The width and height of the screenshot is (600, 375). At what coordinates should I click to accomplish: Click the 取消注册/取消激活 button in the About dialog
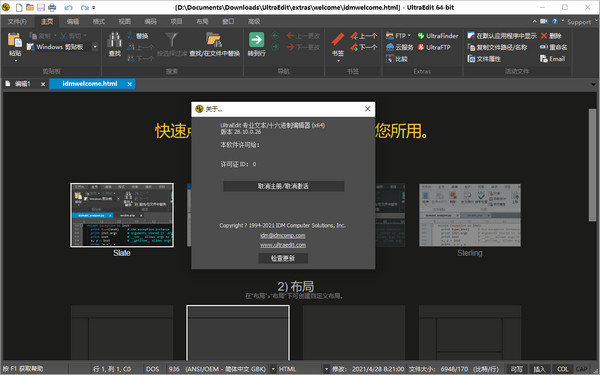click(x=284, y=186)
